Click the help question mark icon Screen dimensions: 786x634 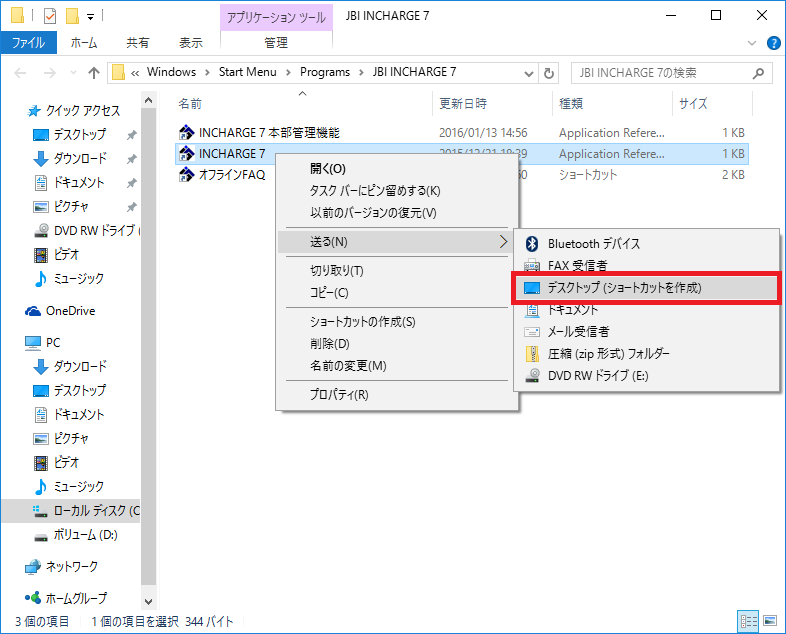[x=773, y=43]
